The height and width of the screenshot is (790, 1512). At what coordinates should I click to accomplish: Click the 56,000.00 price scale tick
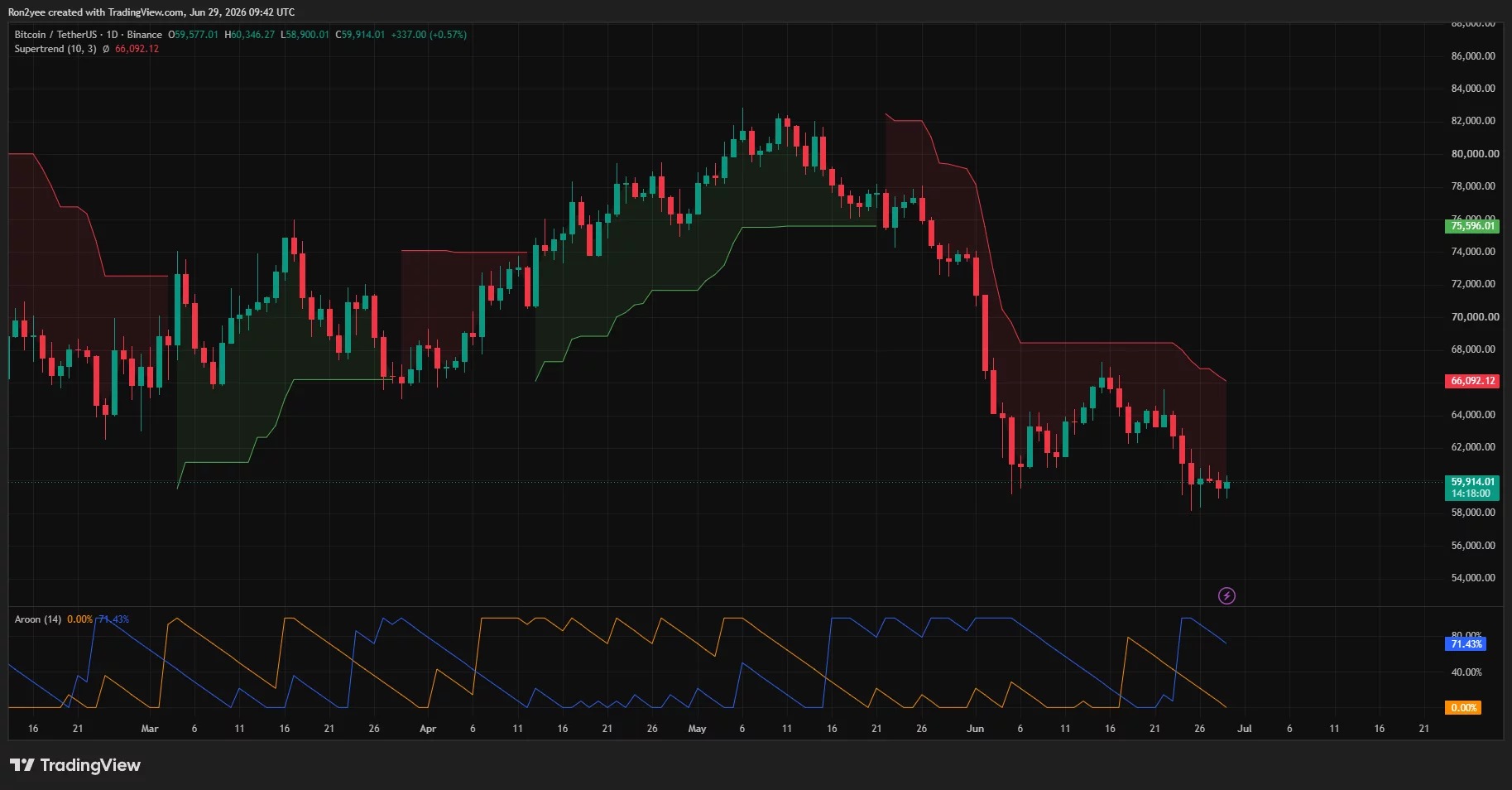[x=1473, y=546]
